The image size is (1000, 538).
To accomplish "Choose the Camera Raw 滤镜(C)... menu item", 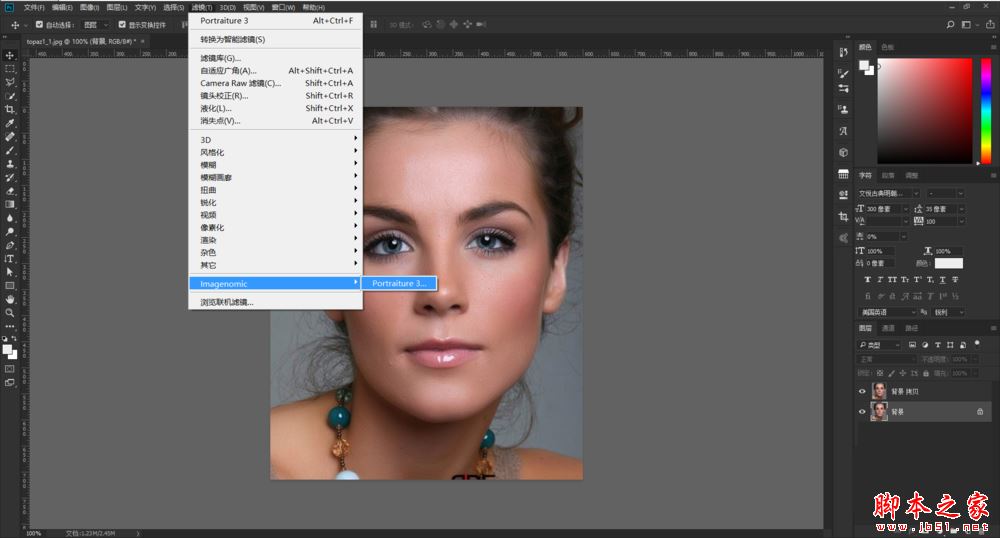I will (276, 84).
